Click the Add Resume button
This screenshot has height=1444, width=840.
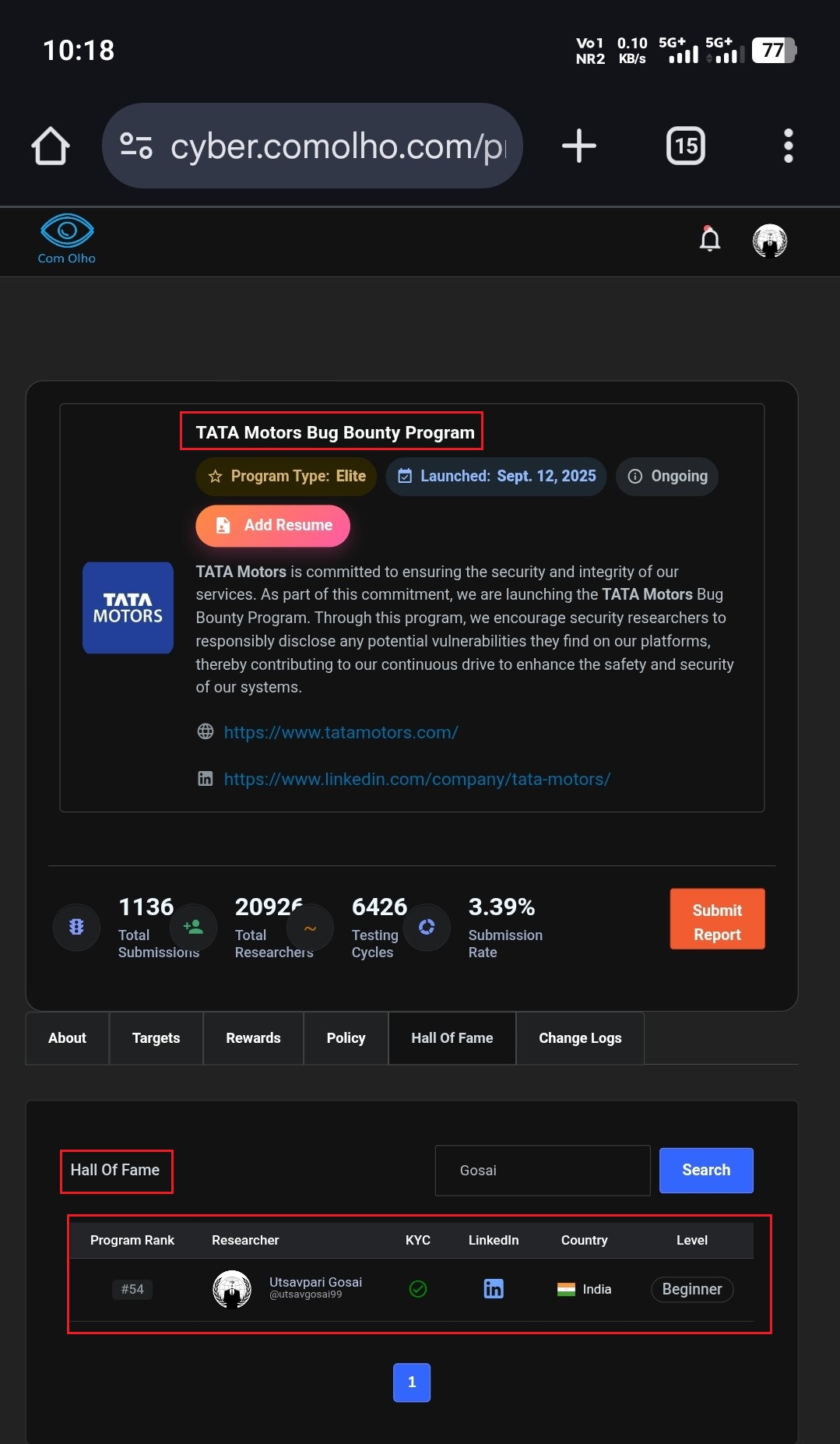tap(272, 525)
